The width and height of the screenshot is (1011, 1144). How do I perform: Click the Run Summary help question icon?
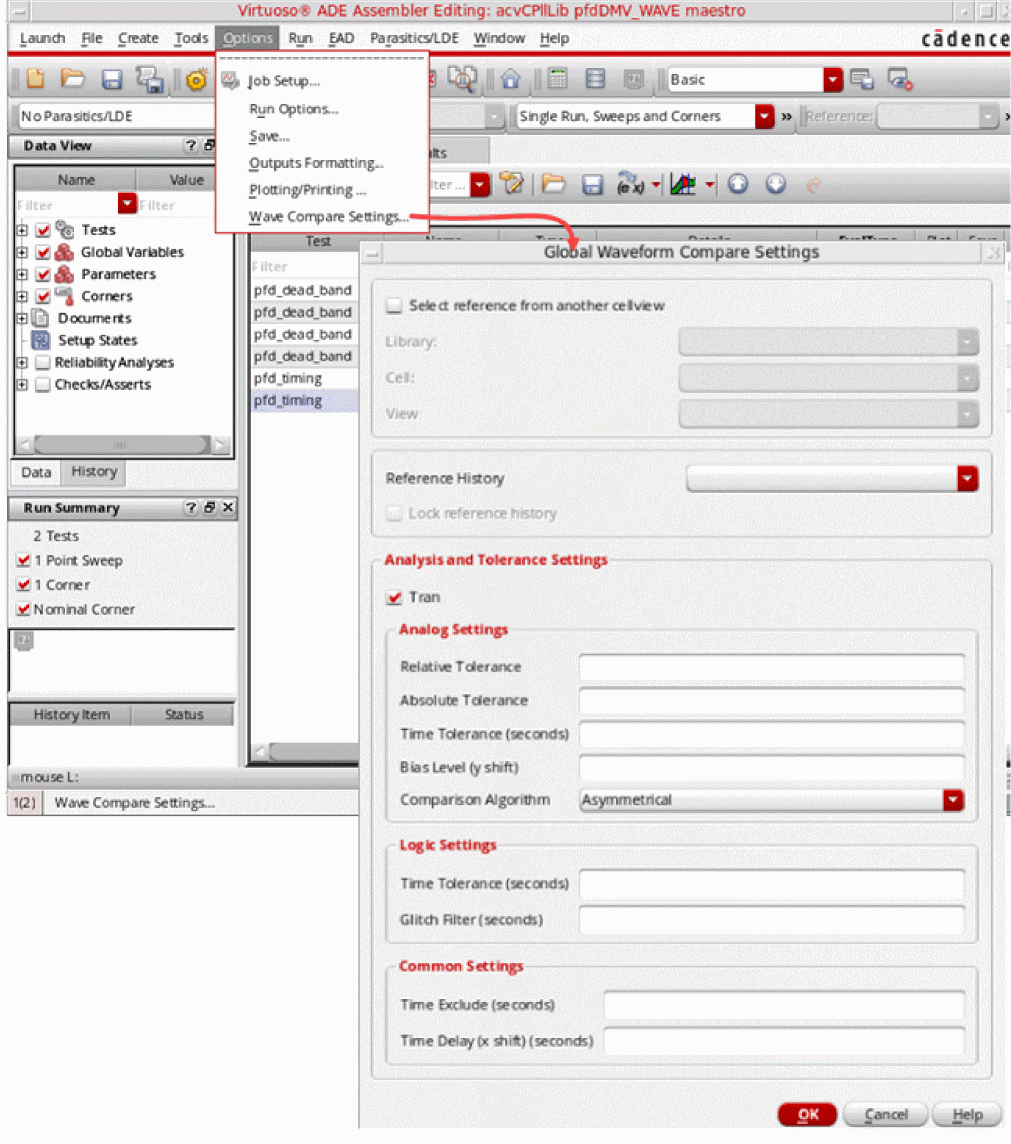(x=190, y=507)
